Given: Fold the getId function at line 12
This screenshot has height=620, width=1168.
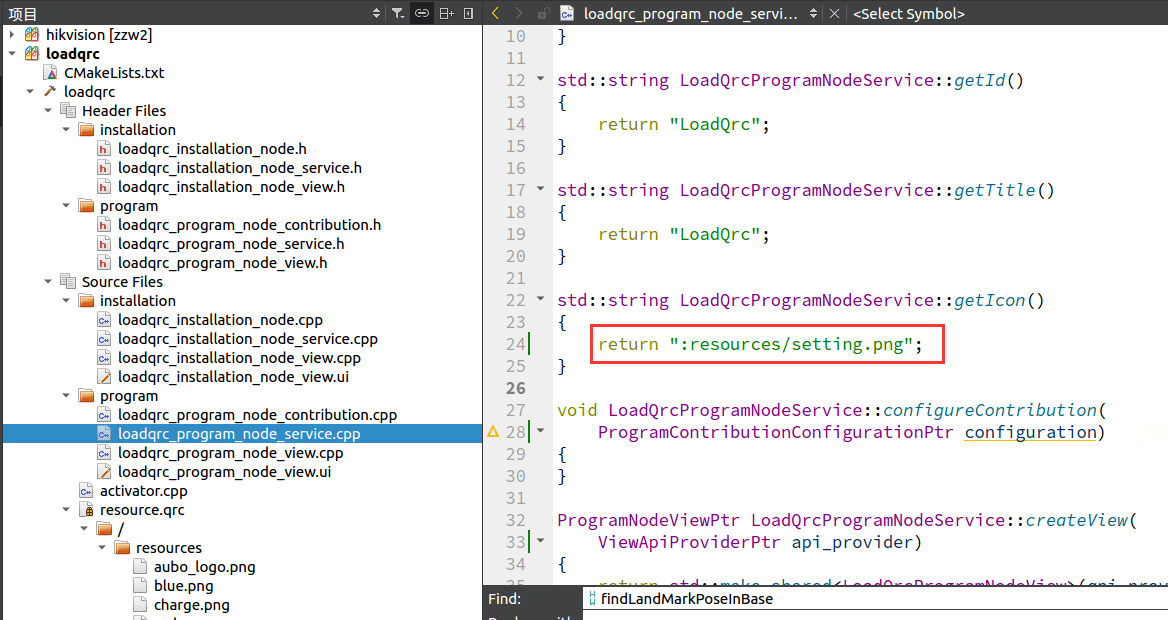Looking at the screenshot, I should click(x=541, y=78).
